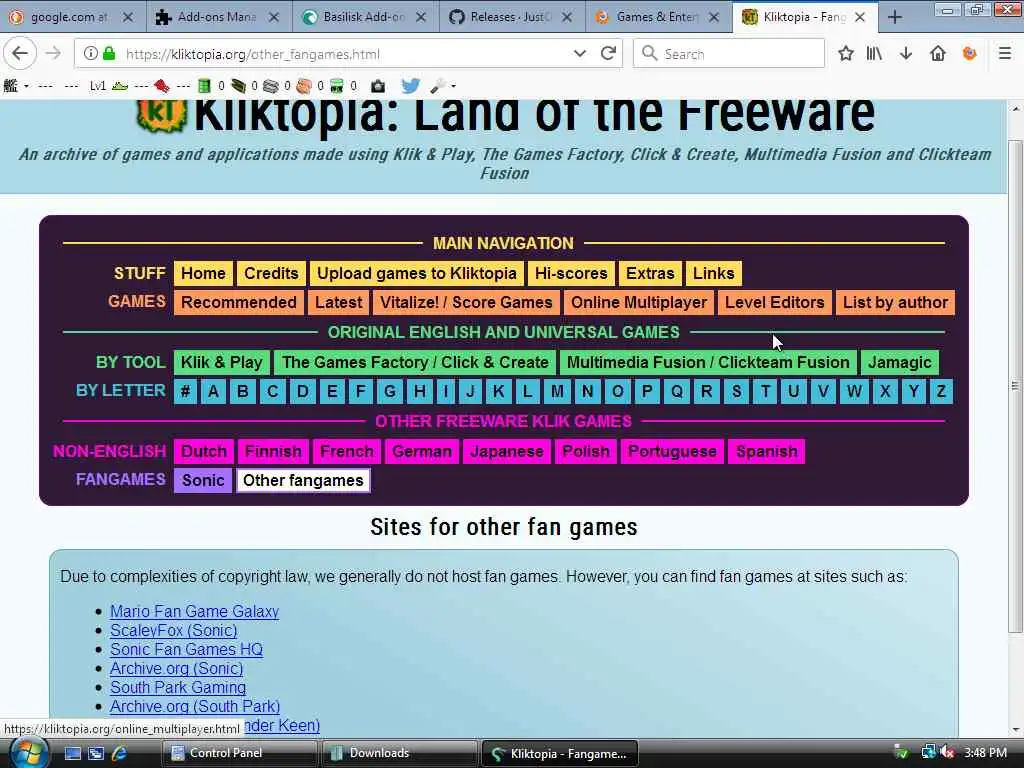Open Sonic Fan Games HQ link
The height and width of the screenshot is (768, 1024).
(186, 649)
